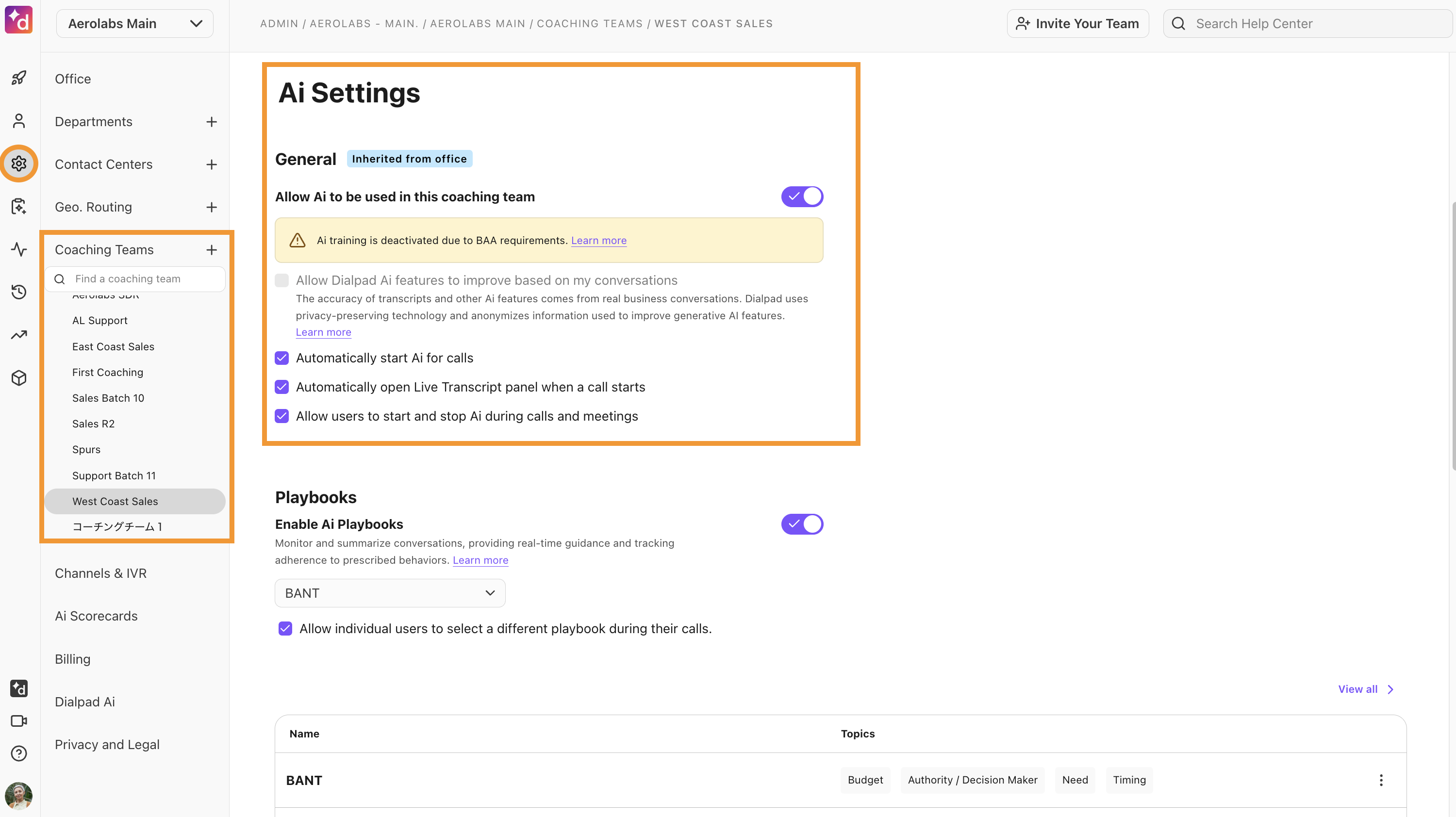Image resolution: width=1456 pixels, height=817 pixels.
Task: Open Channels & IVR in the sidebar
Action: pos(100,573)
